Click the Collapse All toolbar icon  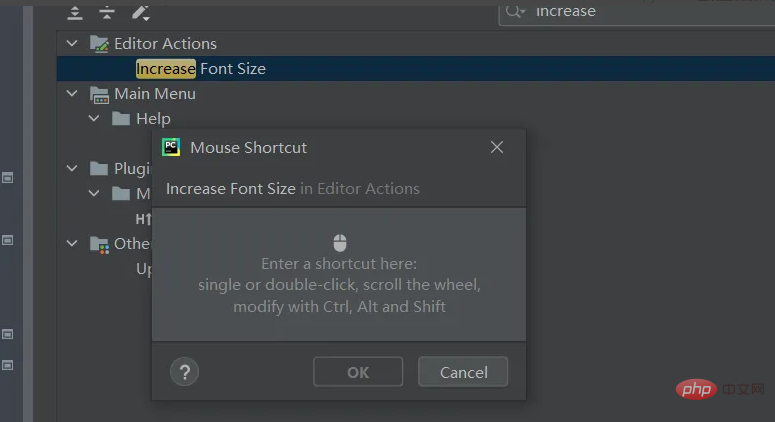107,12
